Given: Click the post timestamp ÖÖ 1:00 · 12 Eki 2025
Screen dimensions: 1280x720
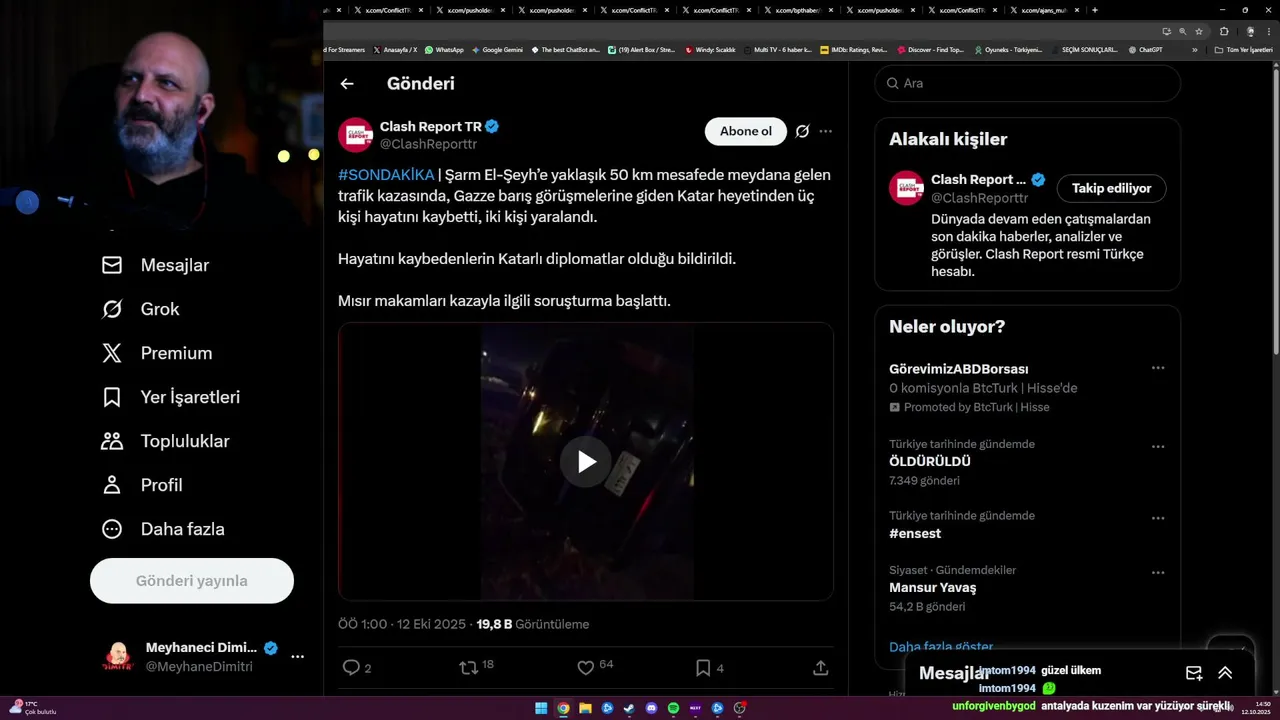Looking at the screenshot, I should 402,624.
